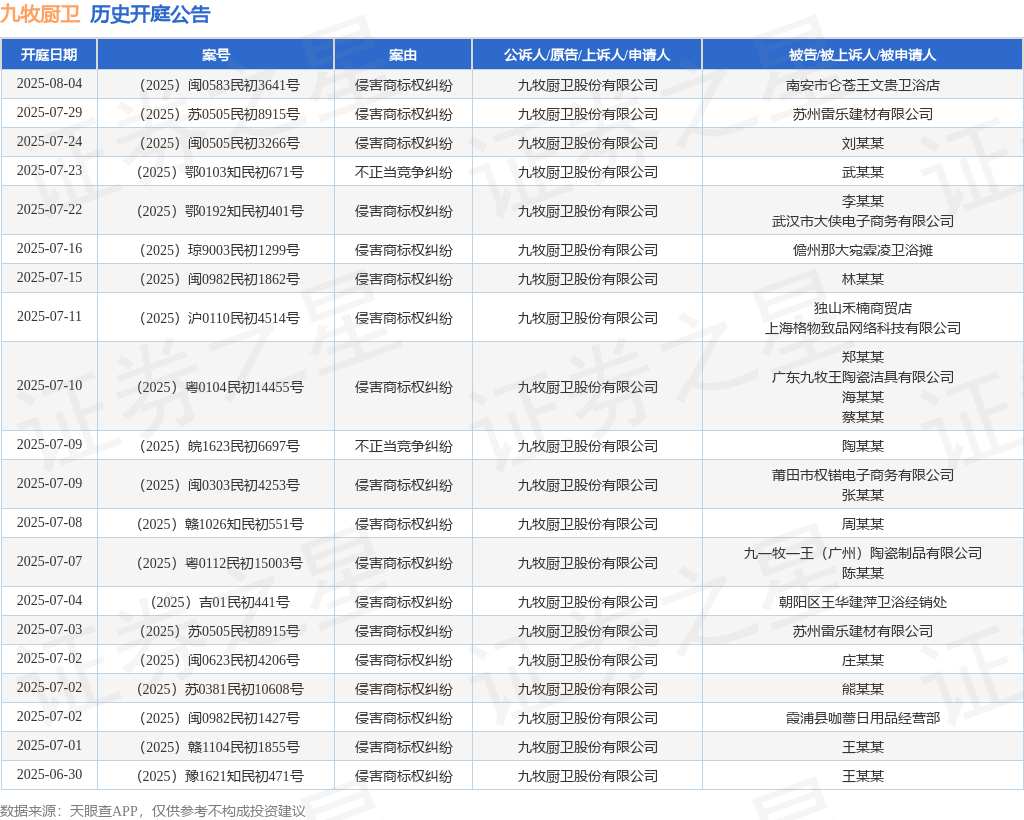Image resolution: width=1024 pixels, height=820 pixels.
Task: Select the 被告/被上诉人/被申请人 column header
Action: [863, 55]
